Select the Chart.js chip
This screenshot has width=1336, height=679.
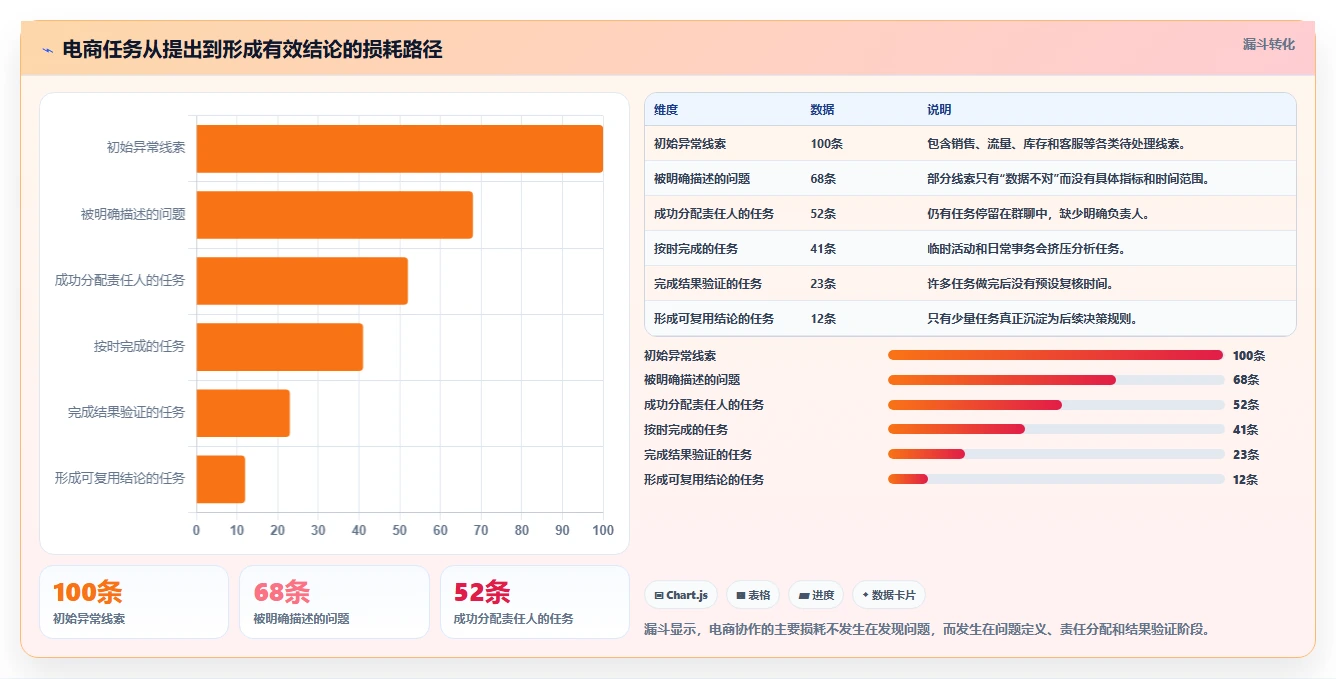click(681, 595)
